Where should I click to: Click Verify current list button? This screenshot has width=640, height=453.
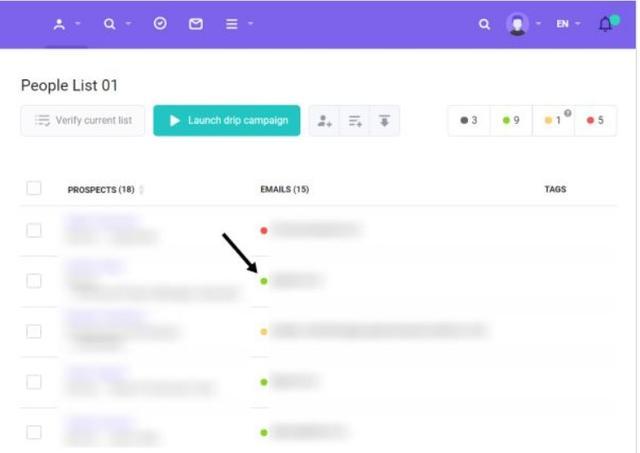(83, 120)
